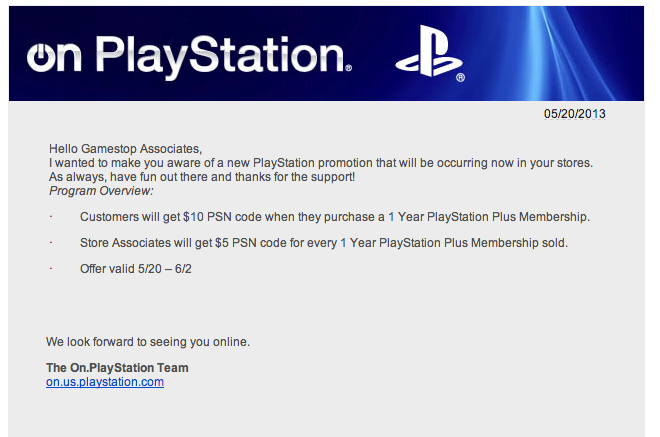Click the bullet dot before "Store Associates"

click(51, 243)
